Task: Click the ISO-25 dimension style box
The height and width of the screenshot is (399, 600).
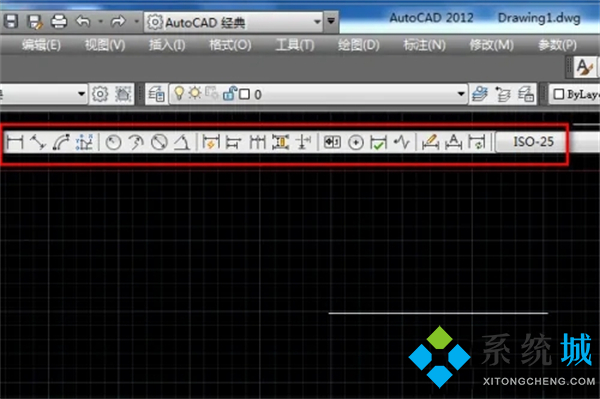Action: [x=533, y=142]
